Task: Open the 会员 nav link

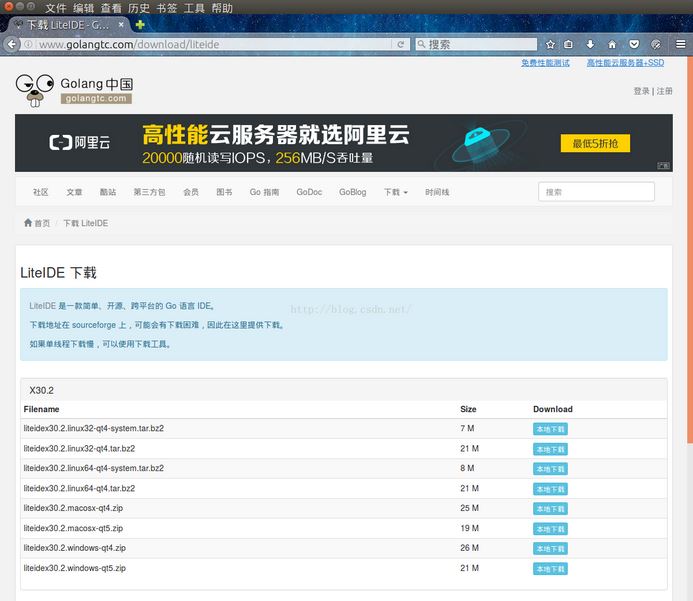Action: pos(191,192)
